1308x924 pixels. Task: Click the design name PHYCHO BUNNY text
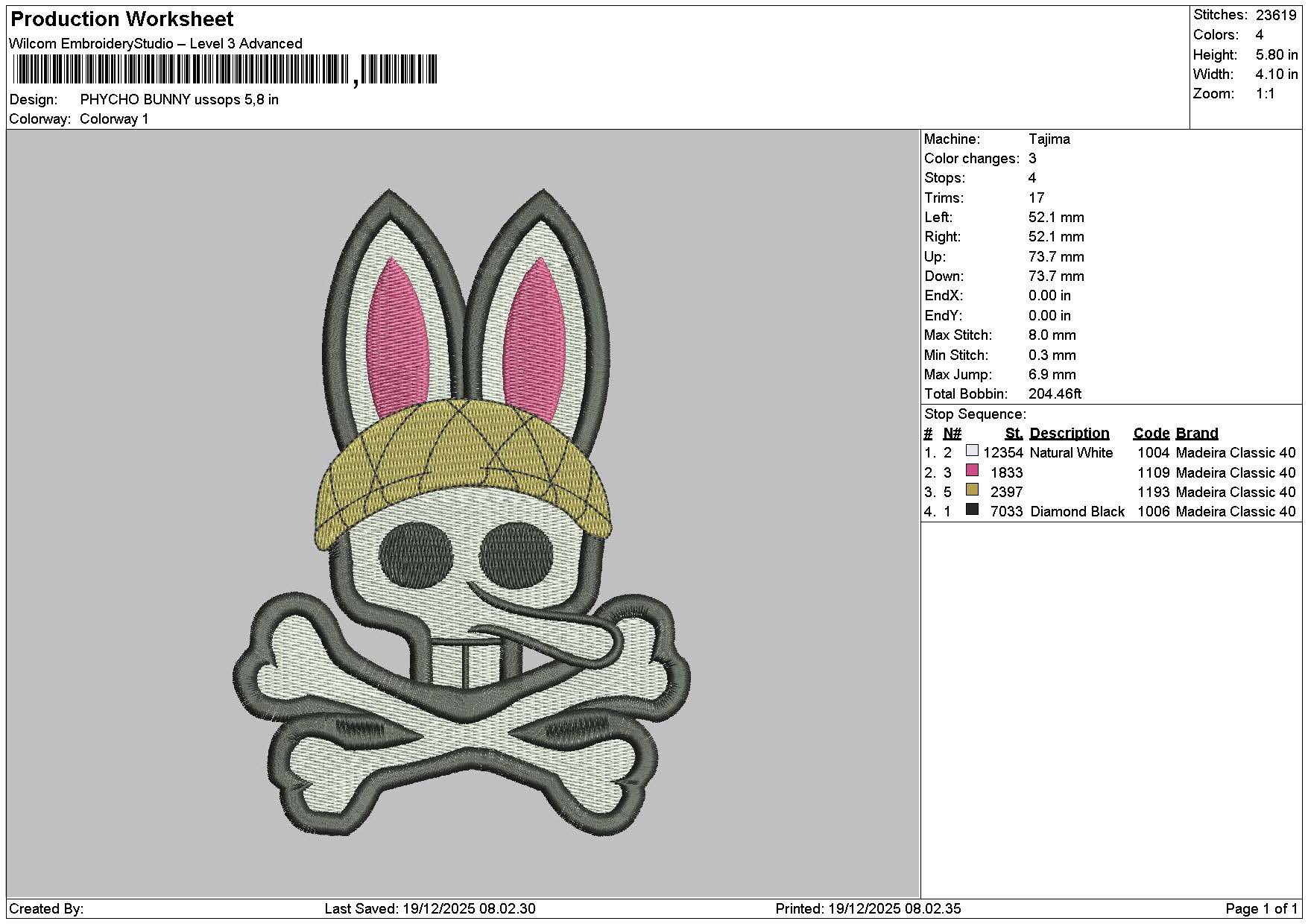tap(135, 99)
